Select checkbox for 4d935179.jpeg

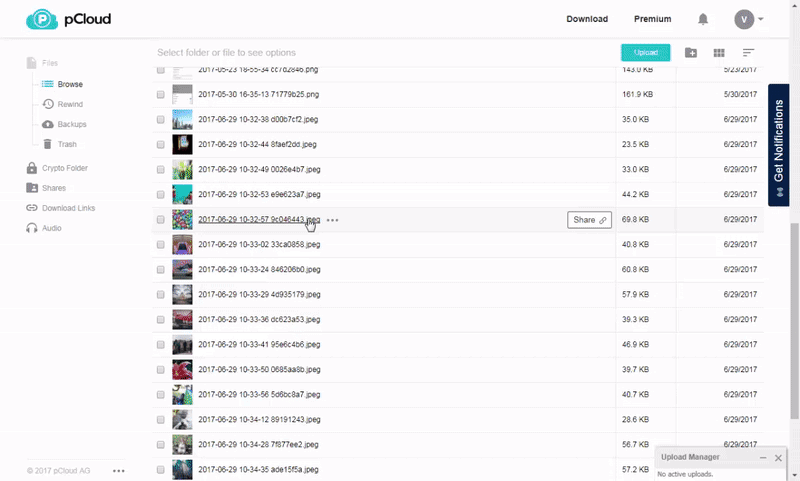point(161,294)
